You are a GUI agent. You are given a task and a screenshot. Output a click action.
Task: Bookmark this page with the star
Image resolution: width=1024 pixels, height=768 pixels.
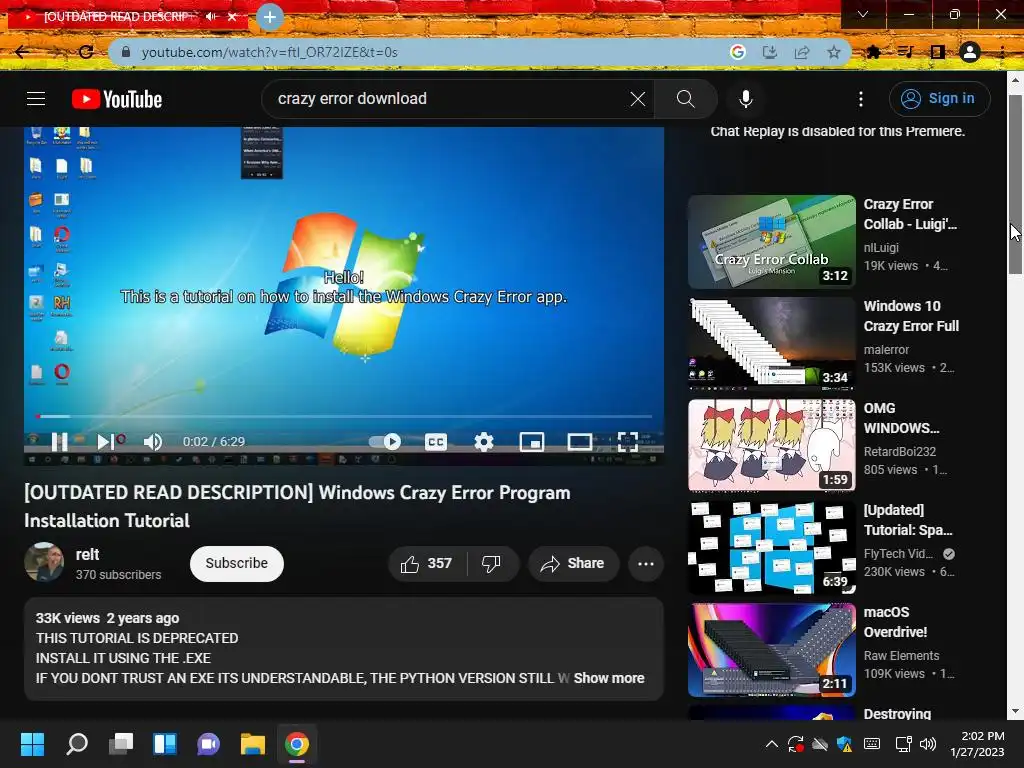click(x=834, y=52)
